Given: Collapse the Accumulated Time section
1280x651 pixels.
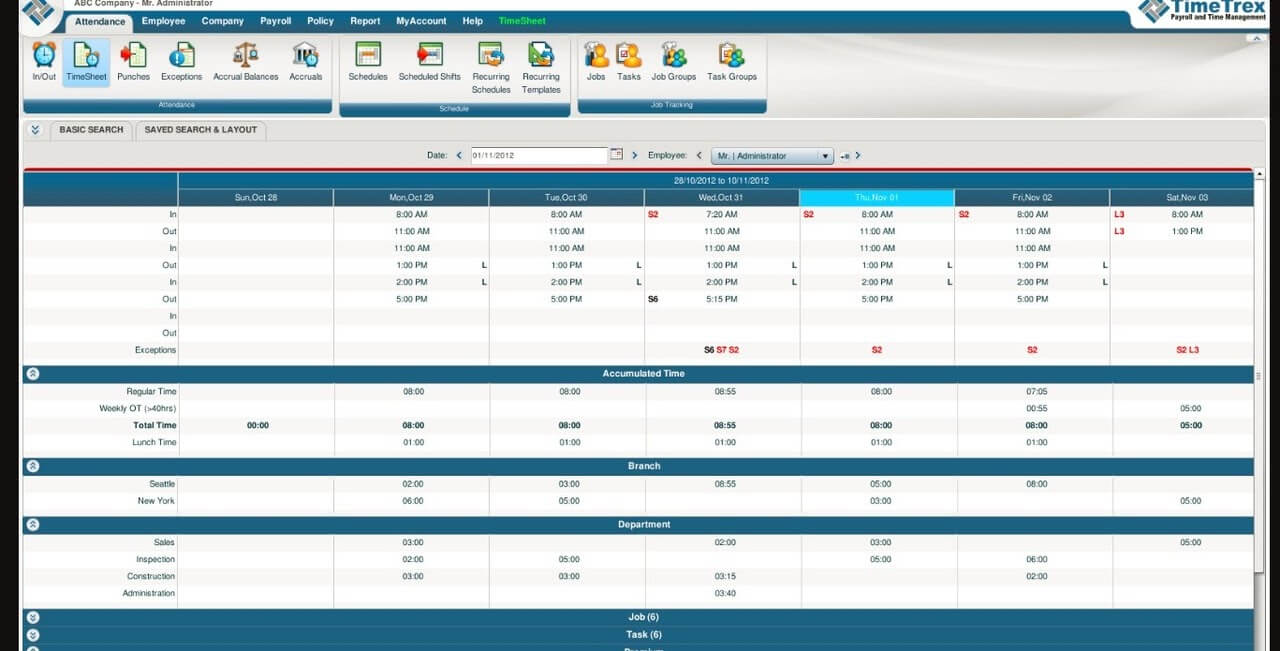Looking at the screenshot, I should tap(33, 373).
